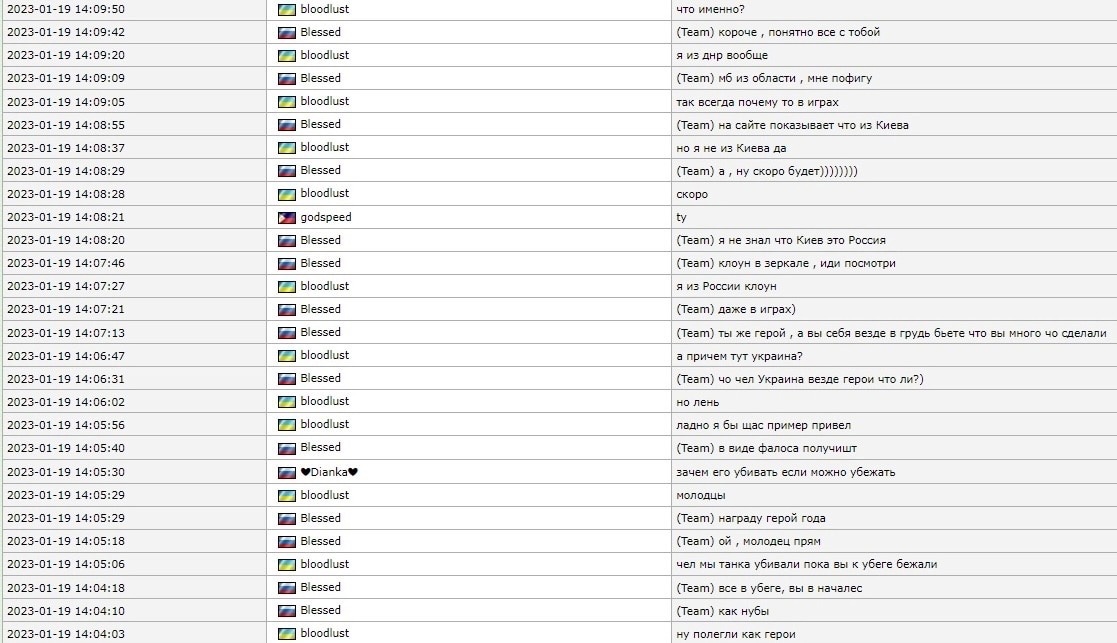
Task: Click the "что именно?" message text
Action: [x=710, y=9]
